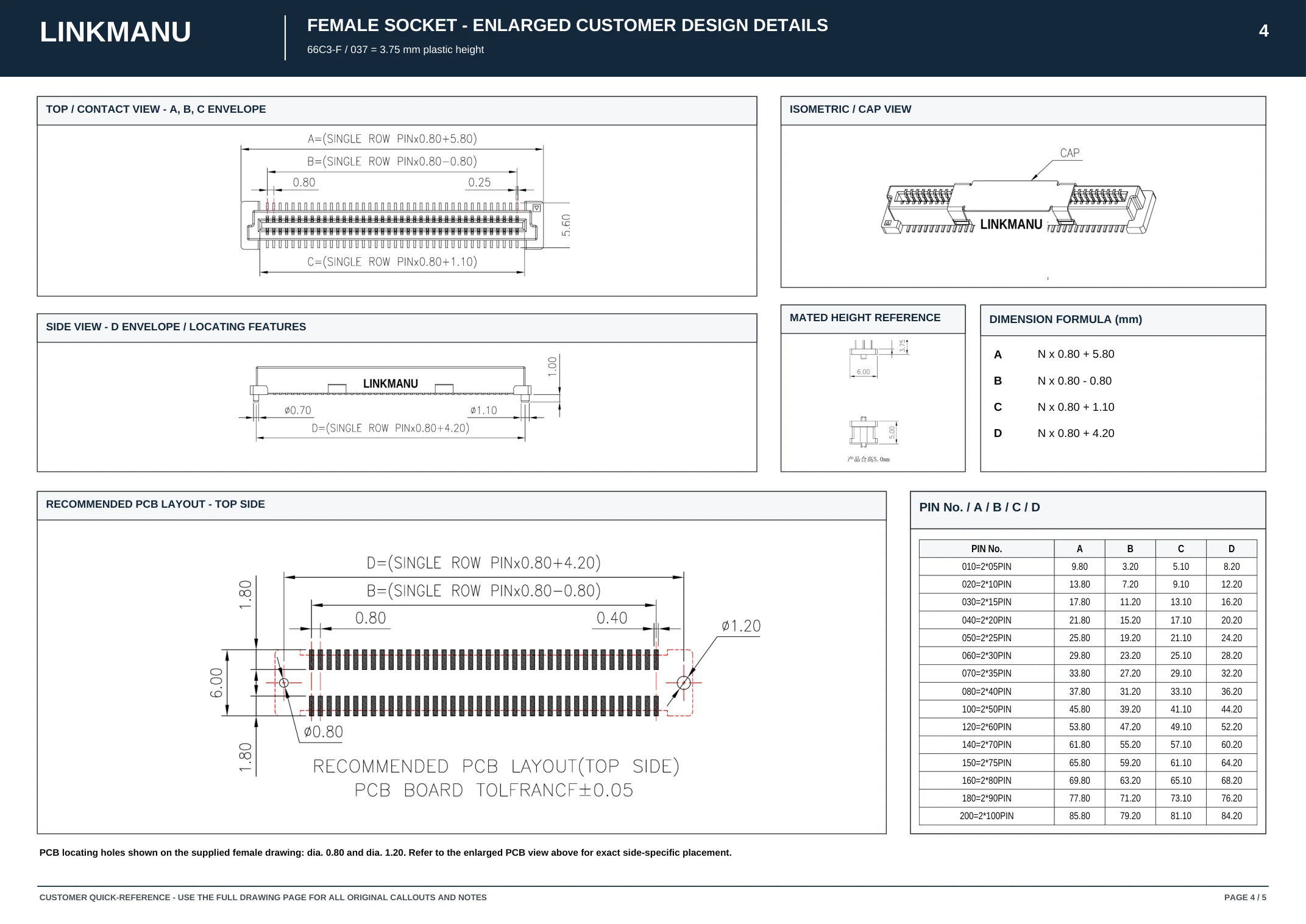The image size is (1306, 924).
Task: Click the SIDE VIEW - D ENVELOPE / LOCATING FEATURES heading
Action: coord(176,327)
